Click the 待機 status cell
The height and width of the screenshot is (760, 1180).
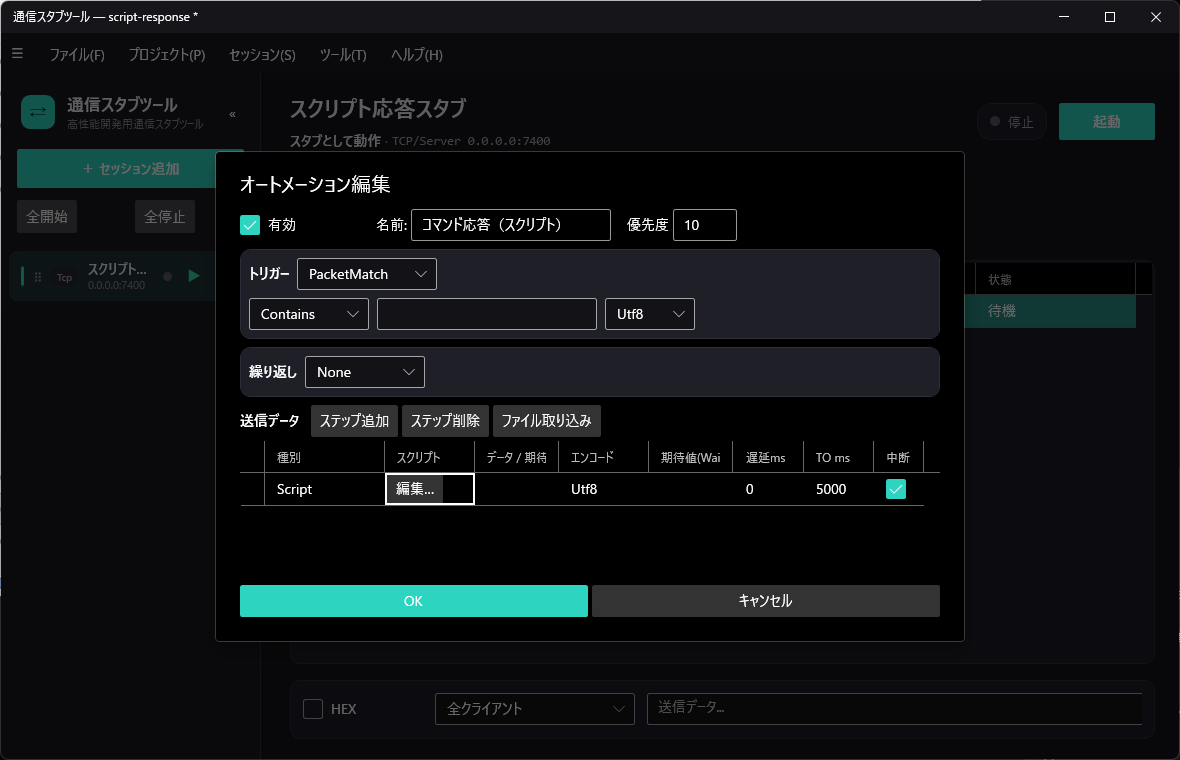point(1050,311)
